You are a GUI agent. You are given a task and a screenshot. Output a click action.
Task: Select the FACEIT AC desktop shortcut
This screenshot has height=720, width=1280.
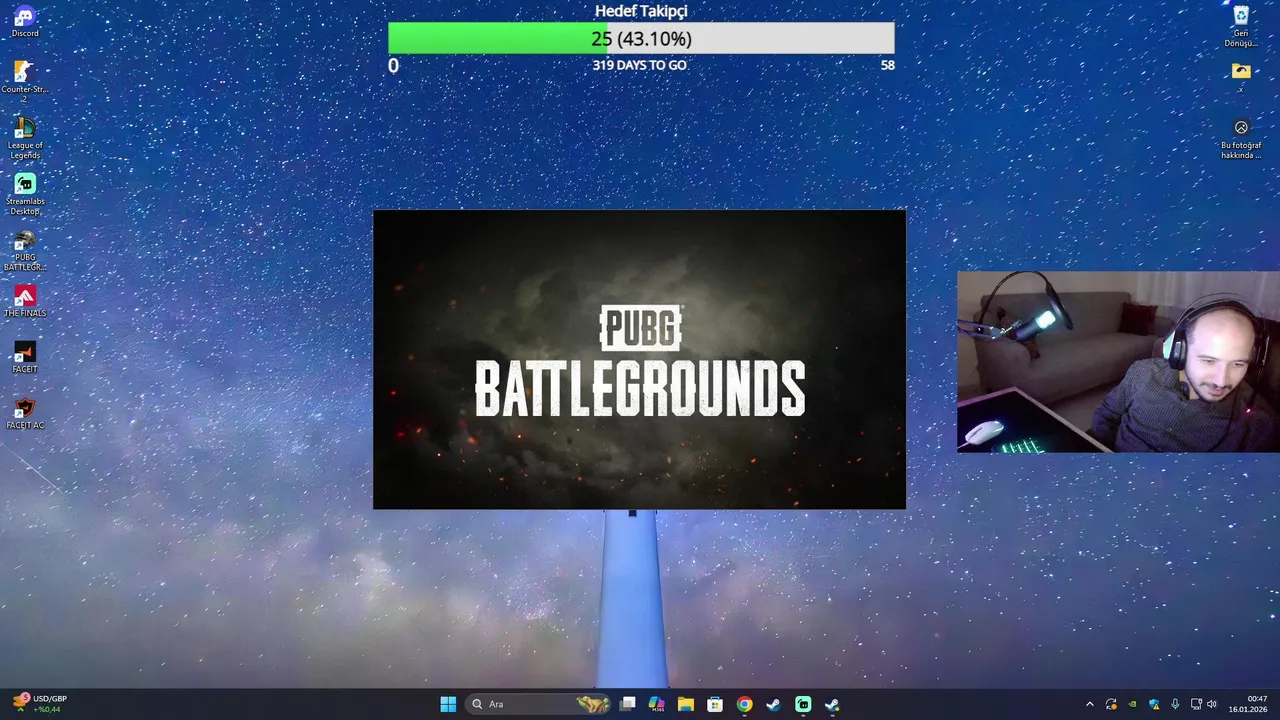(25, 413)
